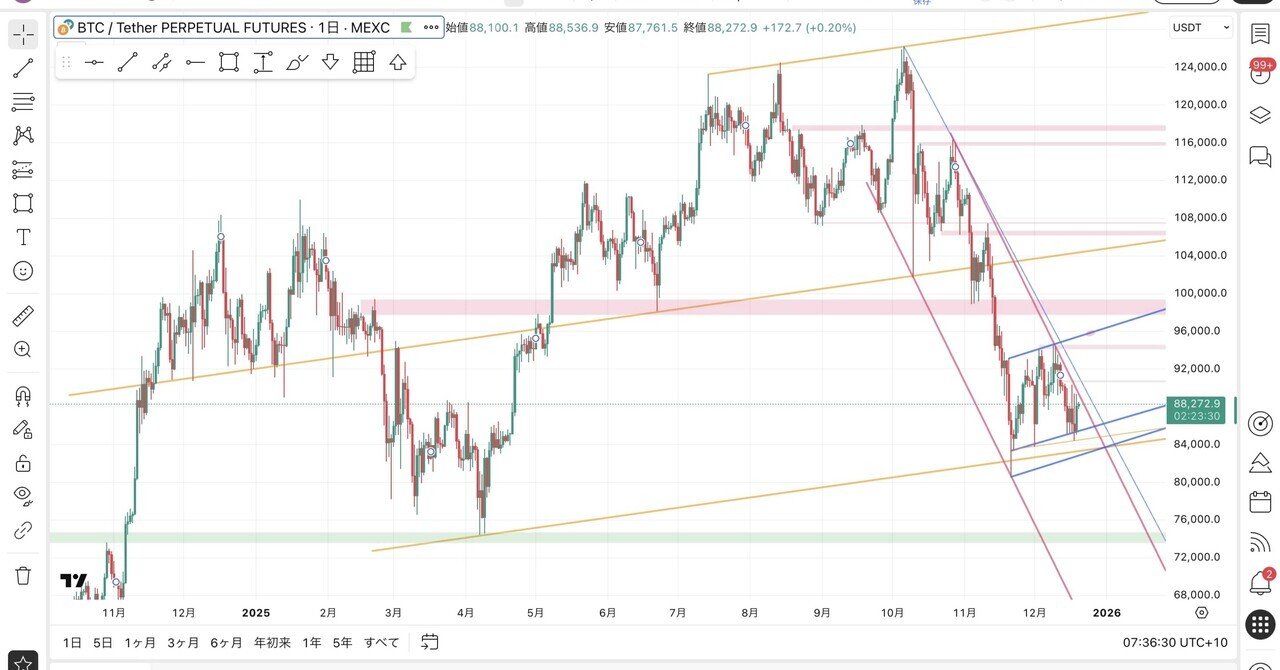Open alerts panel with 99+ badge

[x=1260, y=72]
